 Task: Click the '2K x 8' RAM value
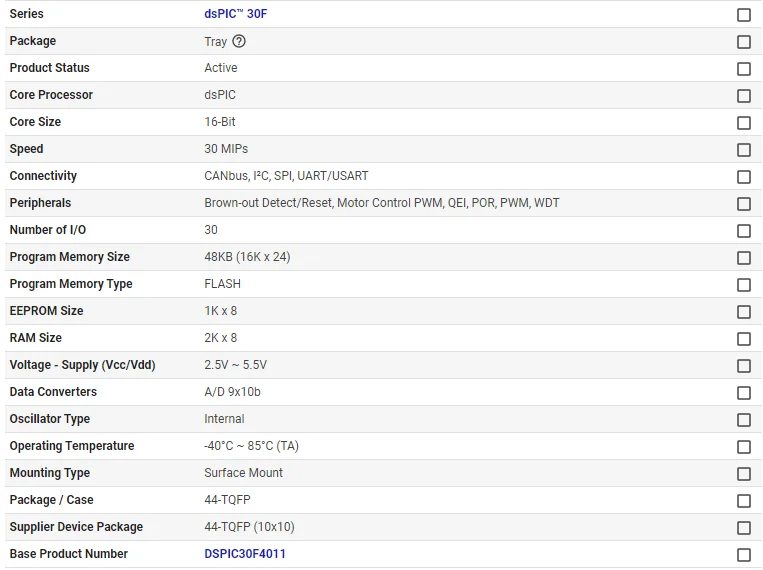pyautogui.click(x=220, y=338)
